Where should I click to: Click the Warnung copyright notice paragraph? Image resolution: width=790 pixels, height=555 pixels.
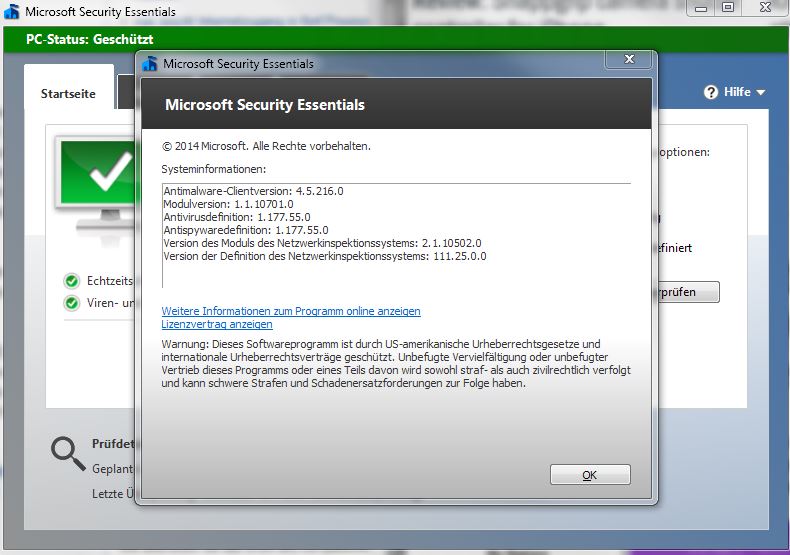[396, 364]
